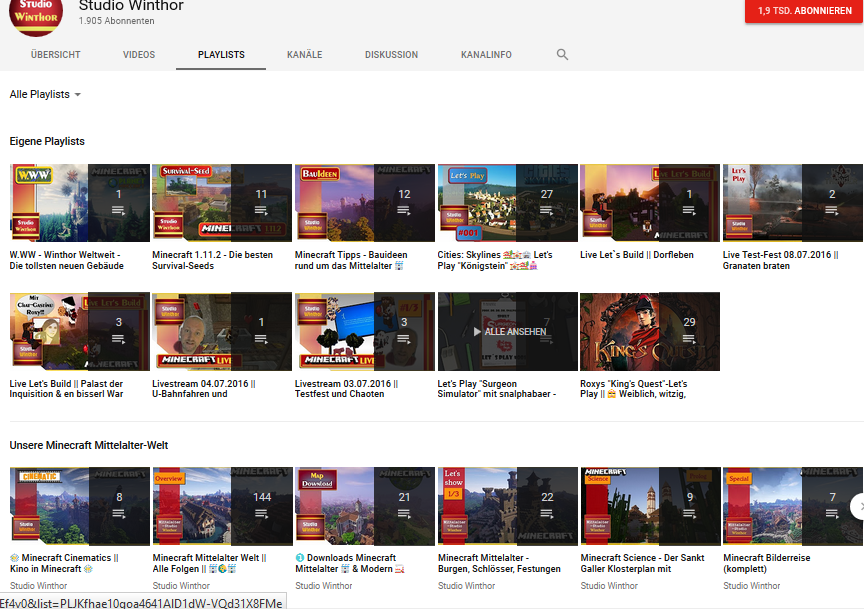Click playlist icon on Cities: Skylines thumbnail
The height and width of the screenshot is (609, 864).
pyautogui.click(x=546, y=211)
